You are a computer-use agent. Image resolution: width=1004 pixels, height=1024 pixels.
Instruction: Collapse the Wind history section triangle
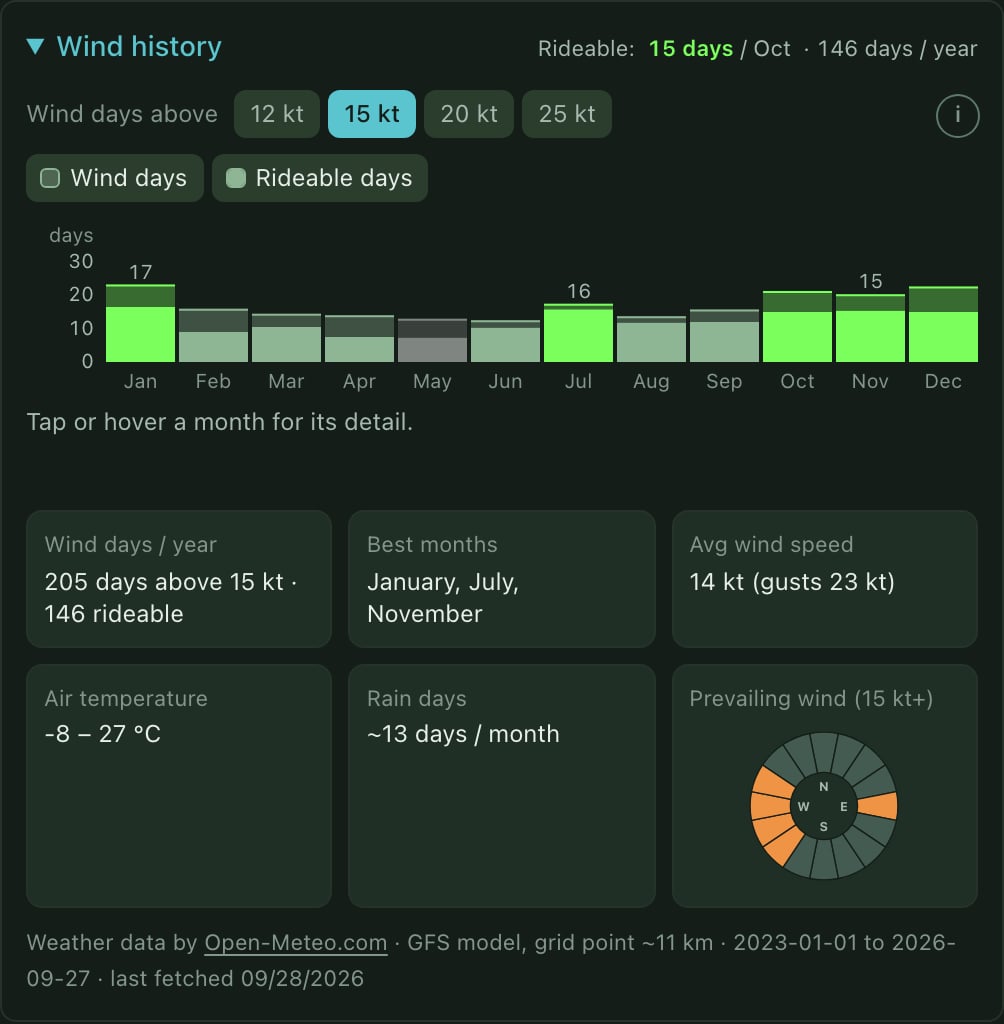pyautogui.click(x=35, y=47)
